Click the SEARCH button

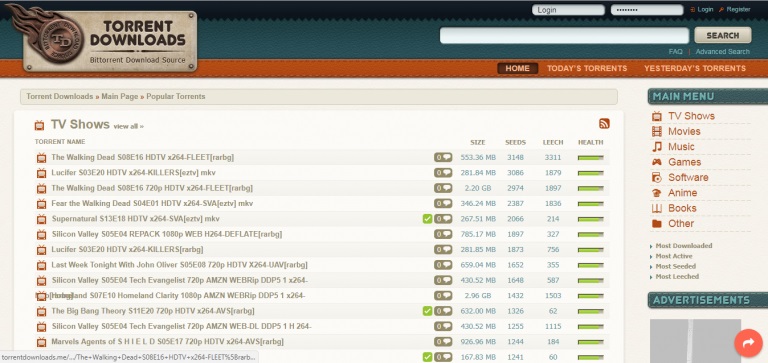(722, 35)
